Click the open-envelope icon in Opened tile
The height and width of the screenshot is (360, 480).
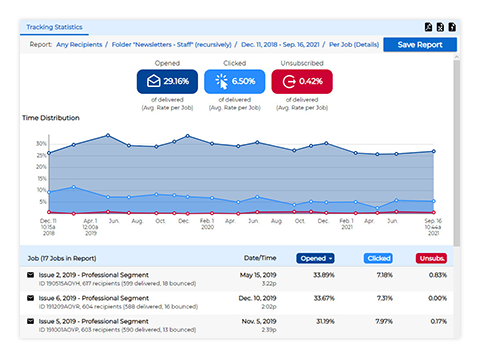click(x=153, y=81)
